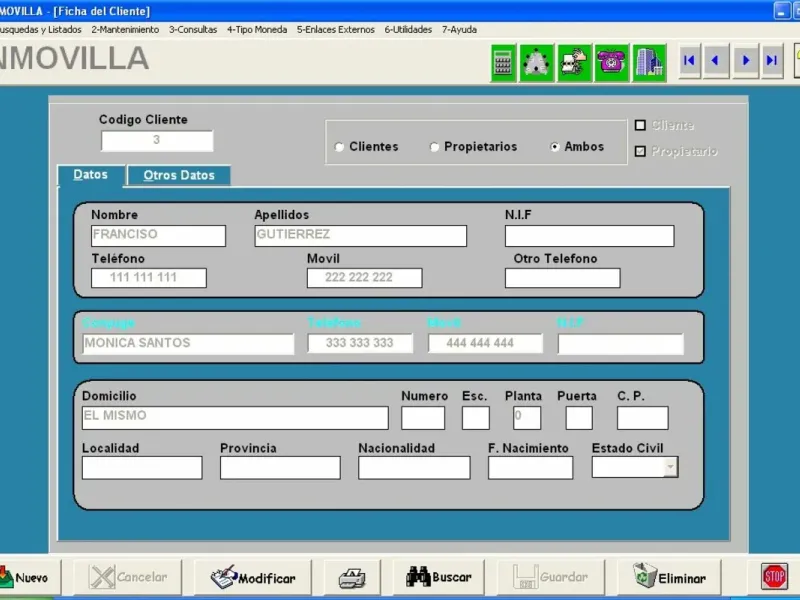The height and width of the screenshot is (600, 800).
Task: Toggle the Cliente checkbox
Action: [640, 125]
